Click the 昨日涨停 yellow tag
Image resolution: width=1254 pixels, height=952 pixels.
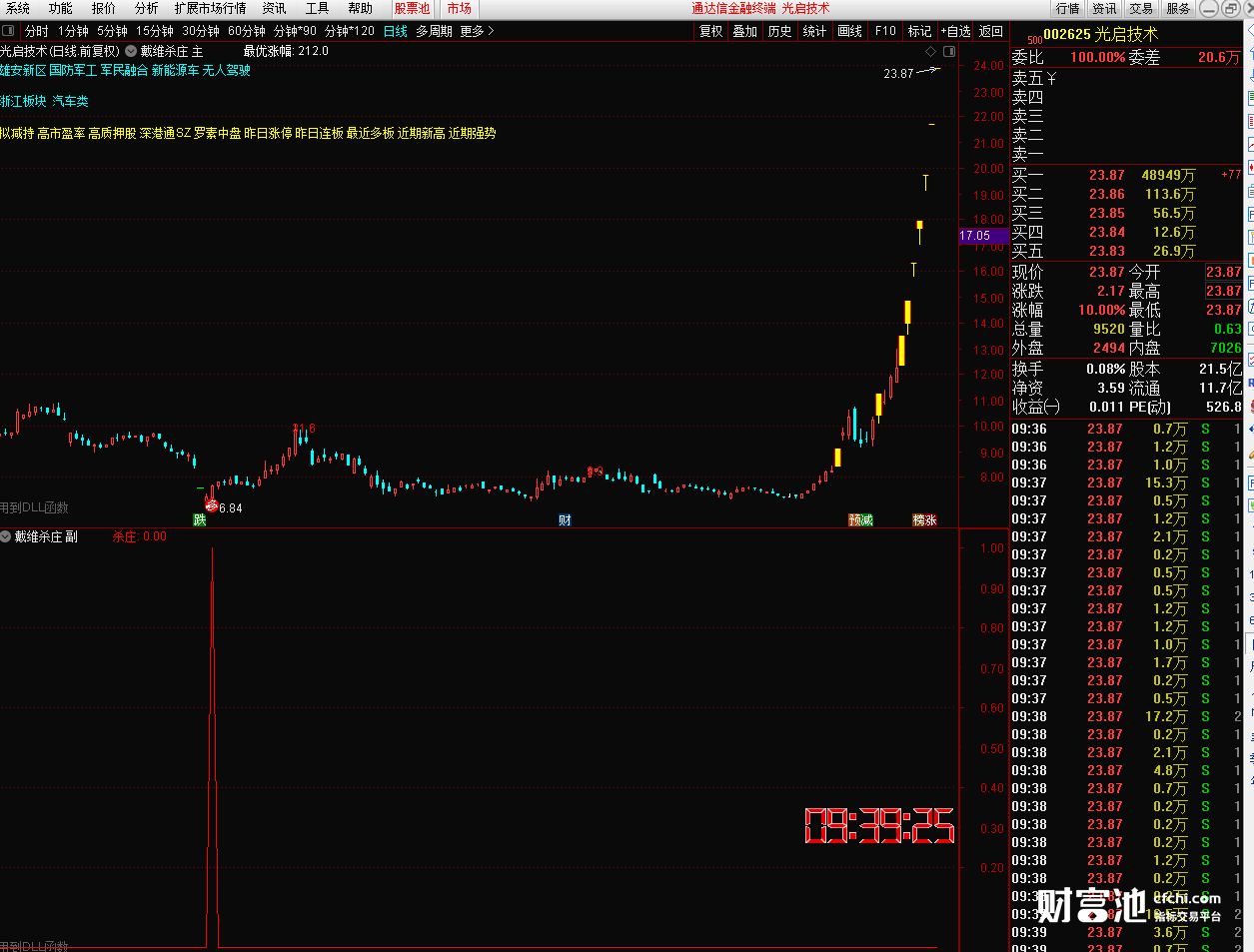[268, 133]
